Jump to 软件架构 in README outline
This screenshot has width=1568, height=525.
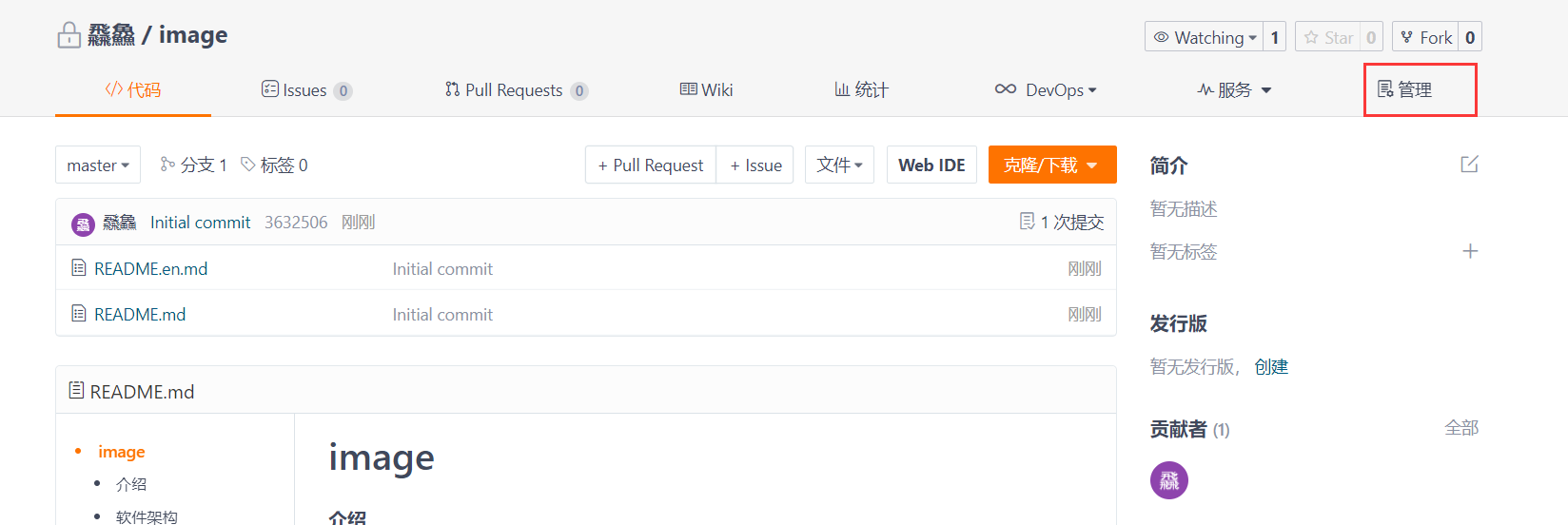[147, 516]
